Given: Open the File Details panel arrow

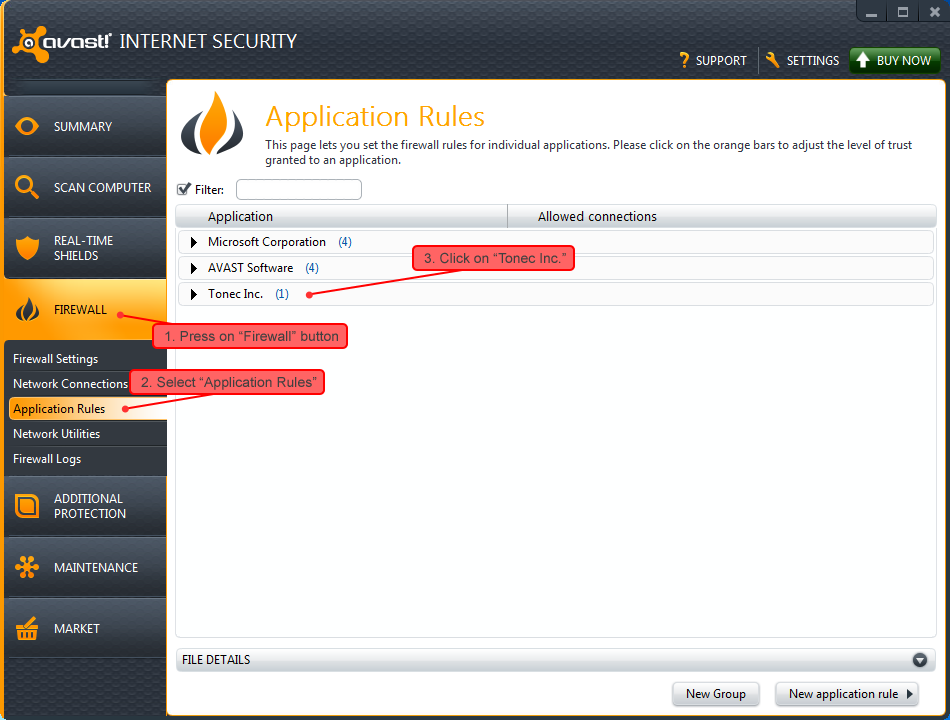Looking at the screenshot, I should point(919,660).
